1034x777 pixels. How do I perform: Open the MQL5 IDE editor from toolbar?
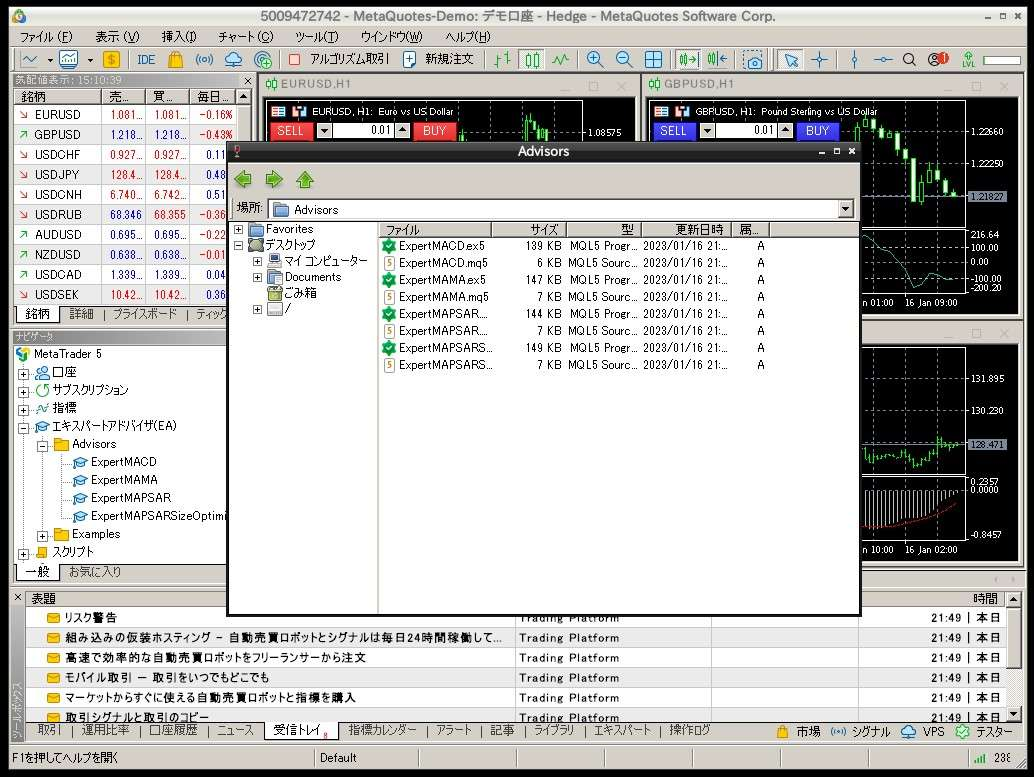tap(146, 59)
